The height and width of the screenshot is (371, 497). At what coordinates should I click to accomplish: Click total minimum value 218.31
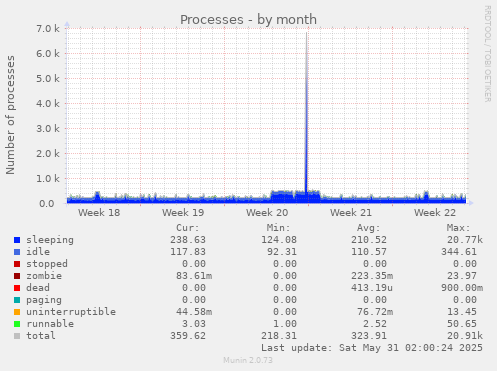pos(279,336)
